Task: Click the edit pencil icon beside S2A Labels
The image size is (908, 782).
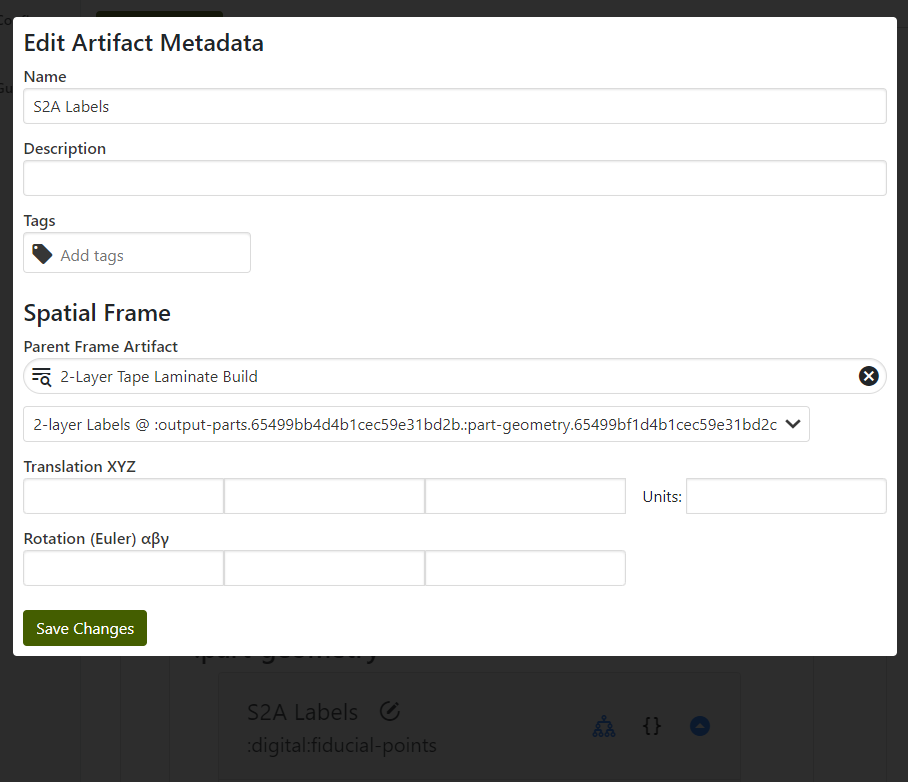Action: click(390, 711)
